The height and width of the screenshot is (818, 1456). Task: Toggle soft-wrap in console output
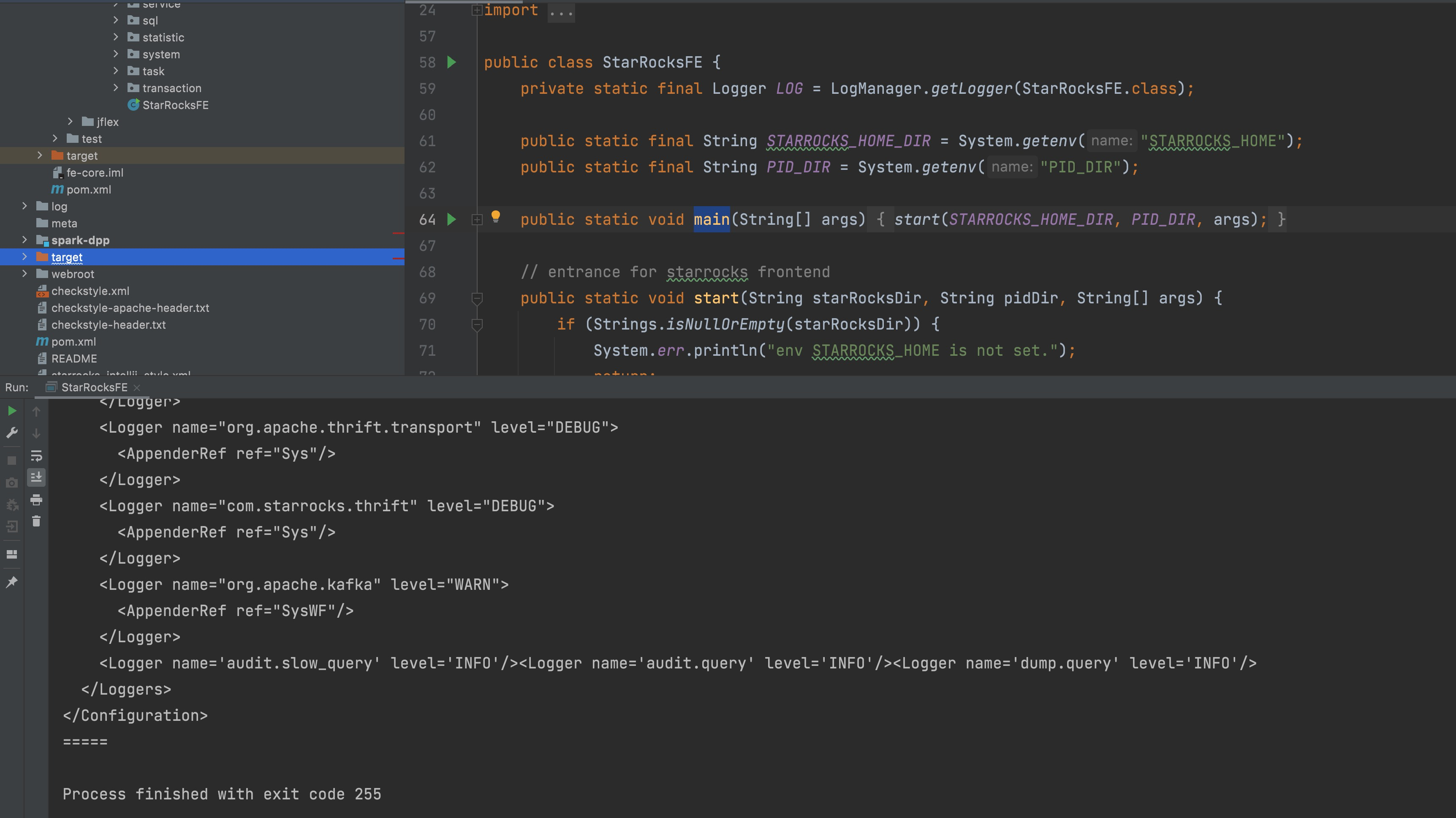point(36,455)
